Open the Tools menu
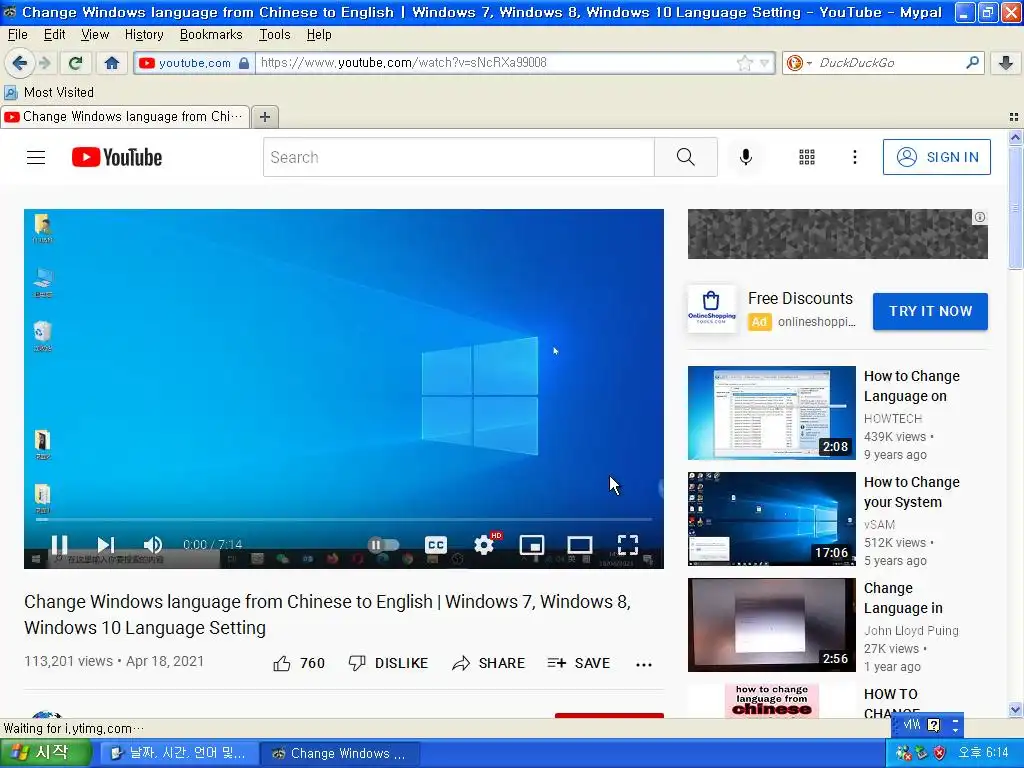 274,35
